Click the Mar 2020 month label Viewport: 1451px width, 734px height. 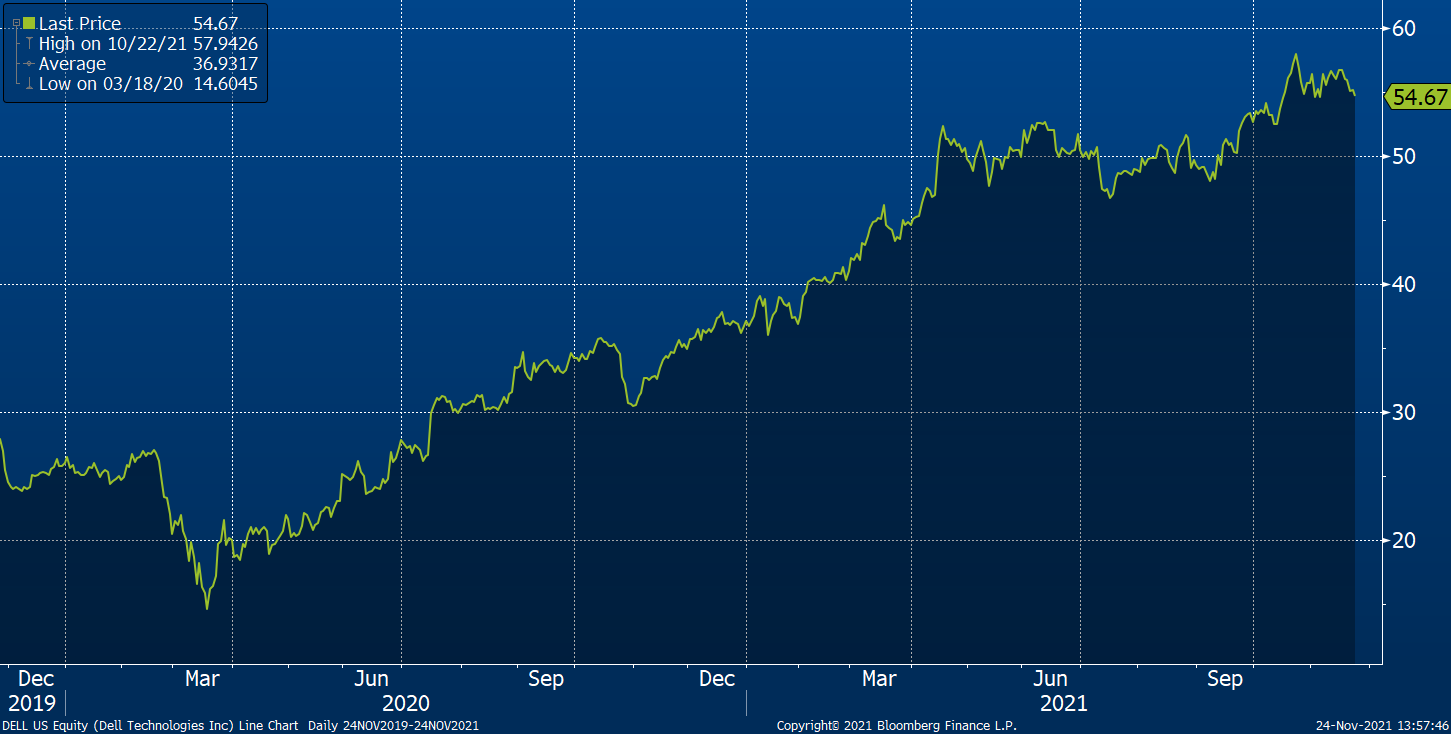point(203,679)
